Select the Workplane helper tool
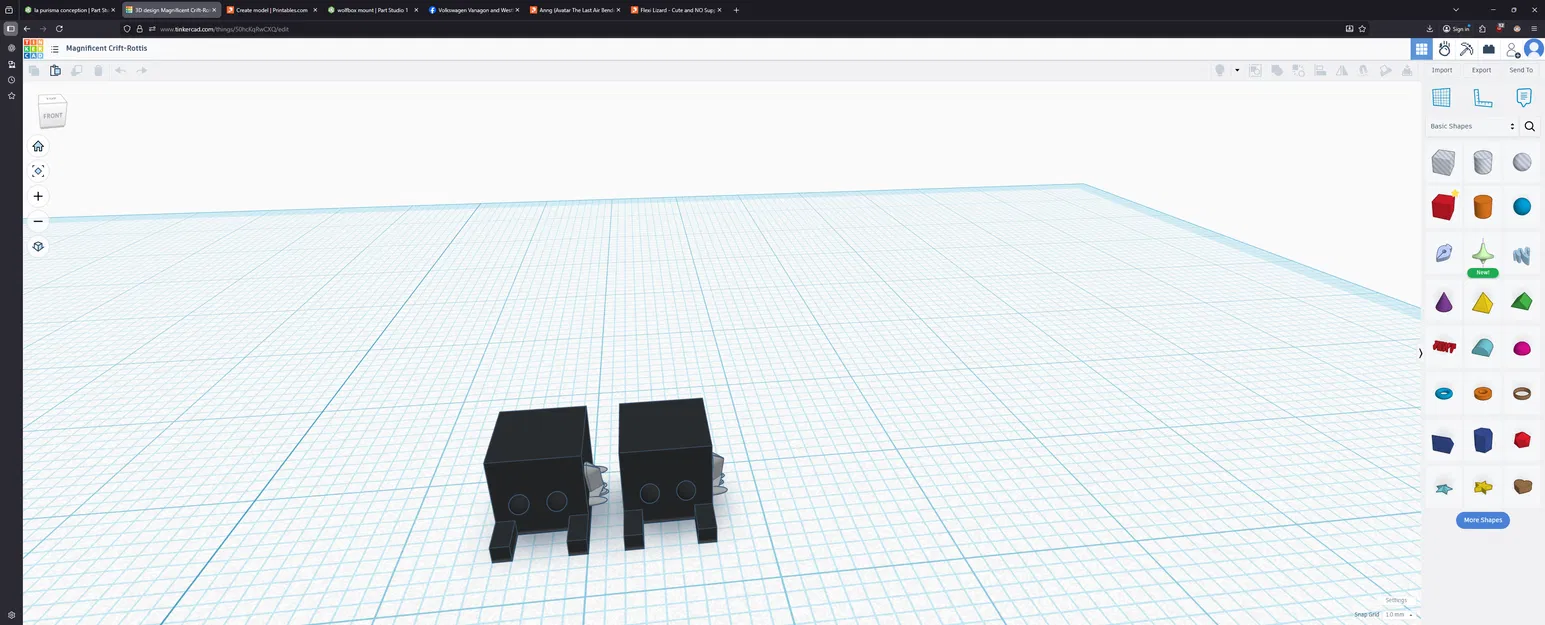Image resolution: width=1545 pixels, height=625 pixels. pos(1441,97)
